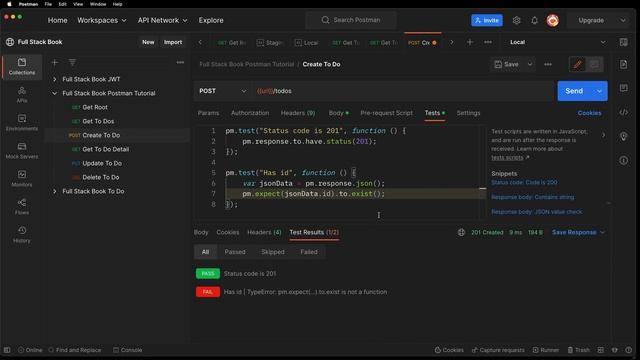
Task: Open the Collections sidebar panel
Action: tap(22, 67)
